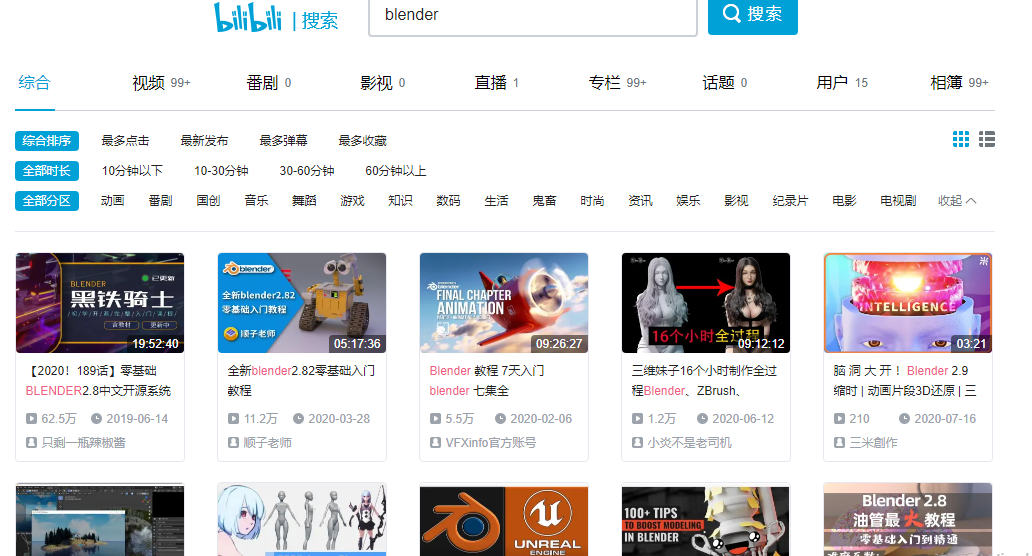Open title 三维妹子16个小时制作全过程
This screenshot has width=1032, height=556.
[704, 380]
